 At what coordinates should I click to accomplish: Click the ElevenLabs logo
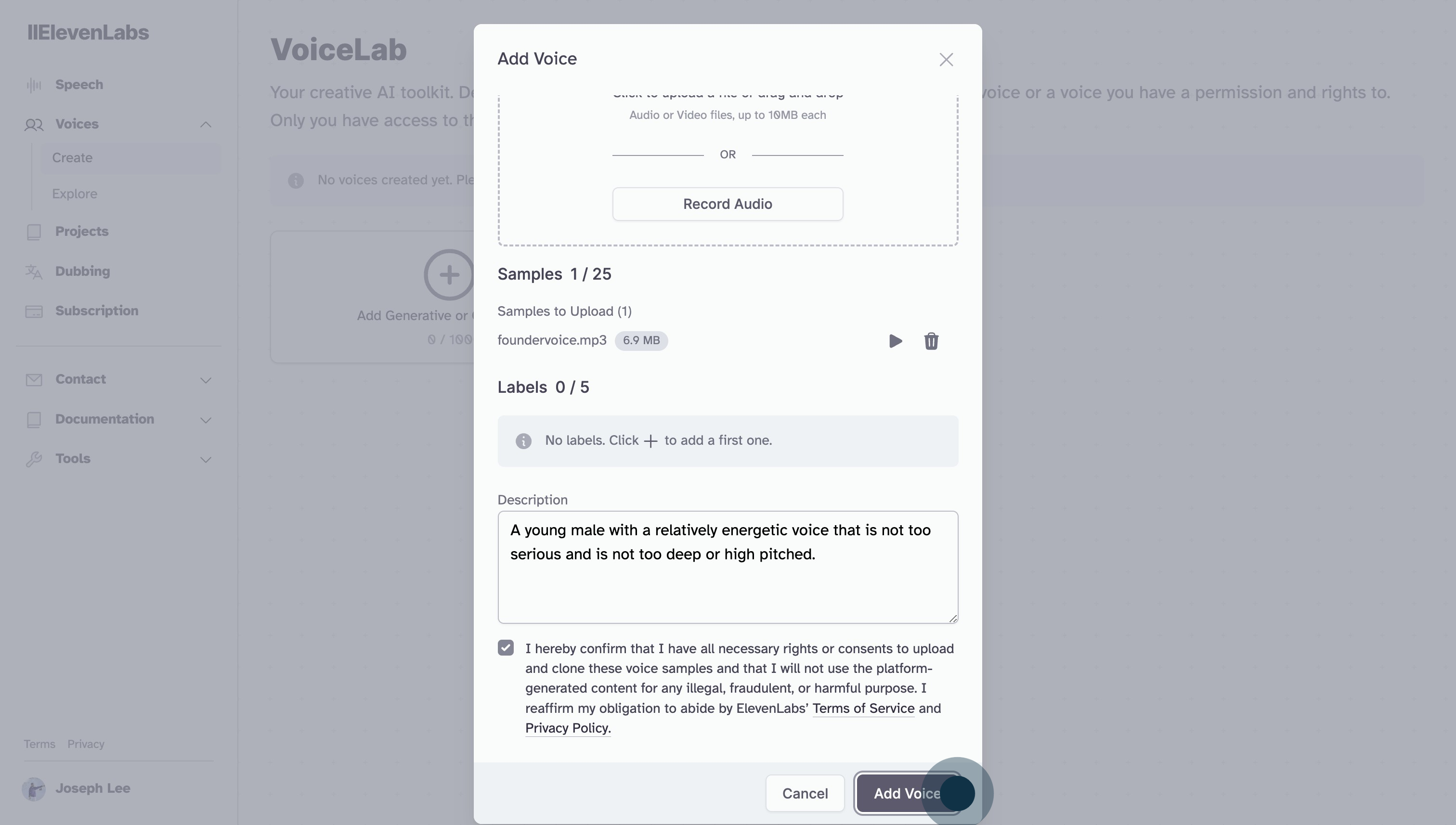coord(89,32)
